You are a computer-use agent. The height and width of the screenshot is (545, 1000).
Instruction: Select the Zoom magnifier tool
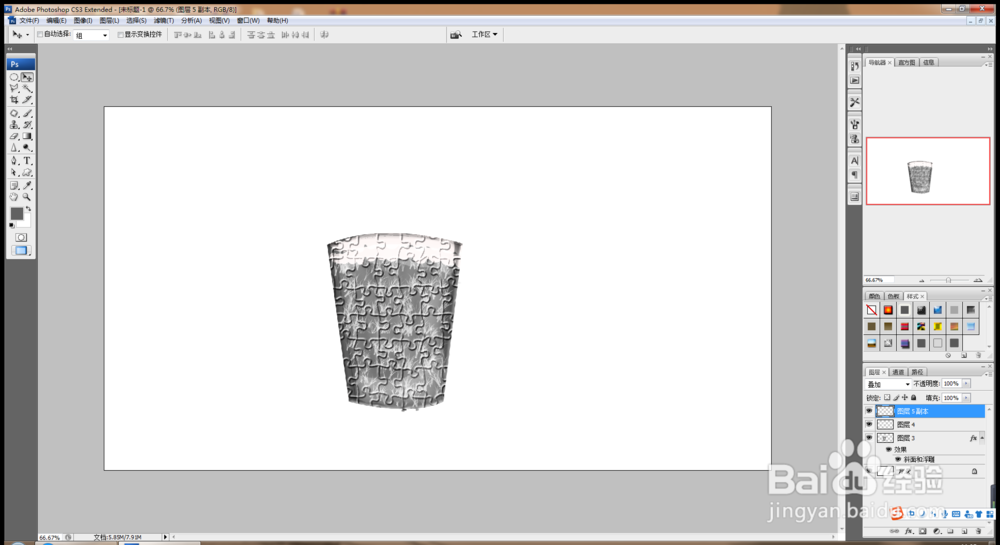click(27, 197)
